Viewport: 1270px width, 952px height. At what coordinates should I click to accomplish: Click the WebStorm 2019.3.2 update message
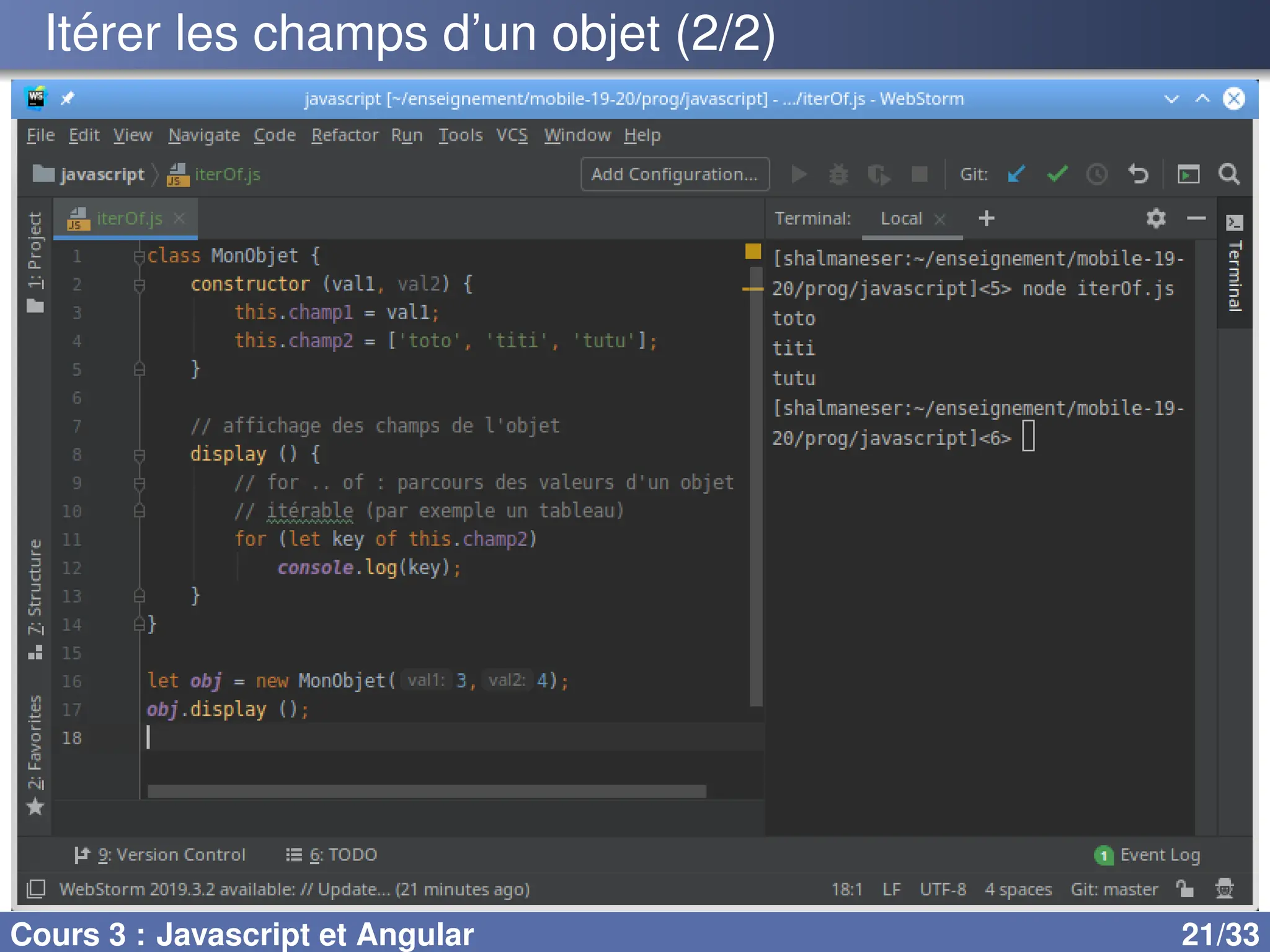294,889
